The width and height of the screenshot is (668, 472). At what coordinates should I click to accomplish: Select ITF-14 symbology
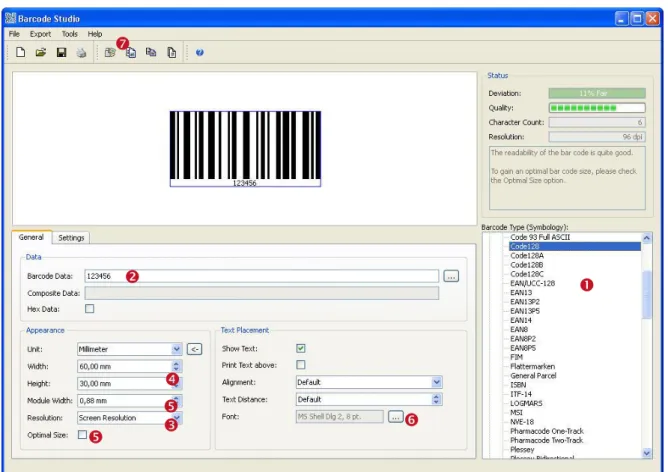521,394
